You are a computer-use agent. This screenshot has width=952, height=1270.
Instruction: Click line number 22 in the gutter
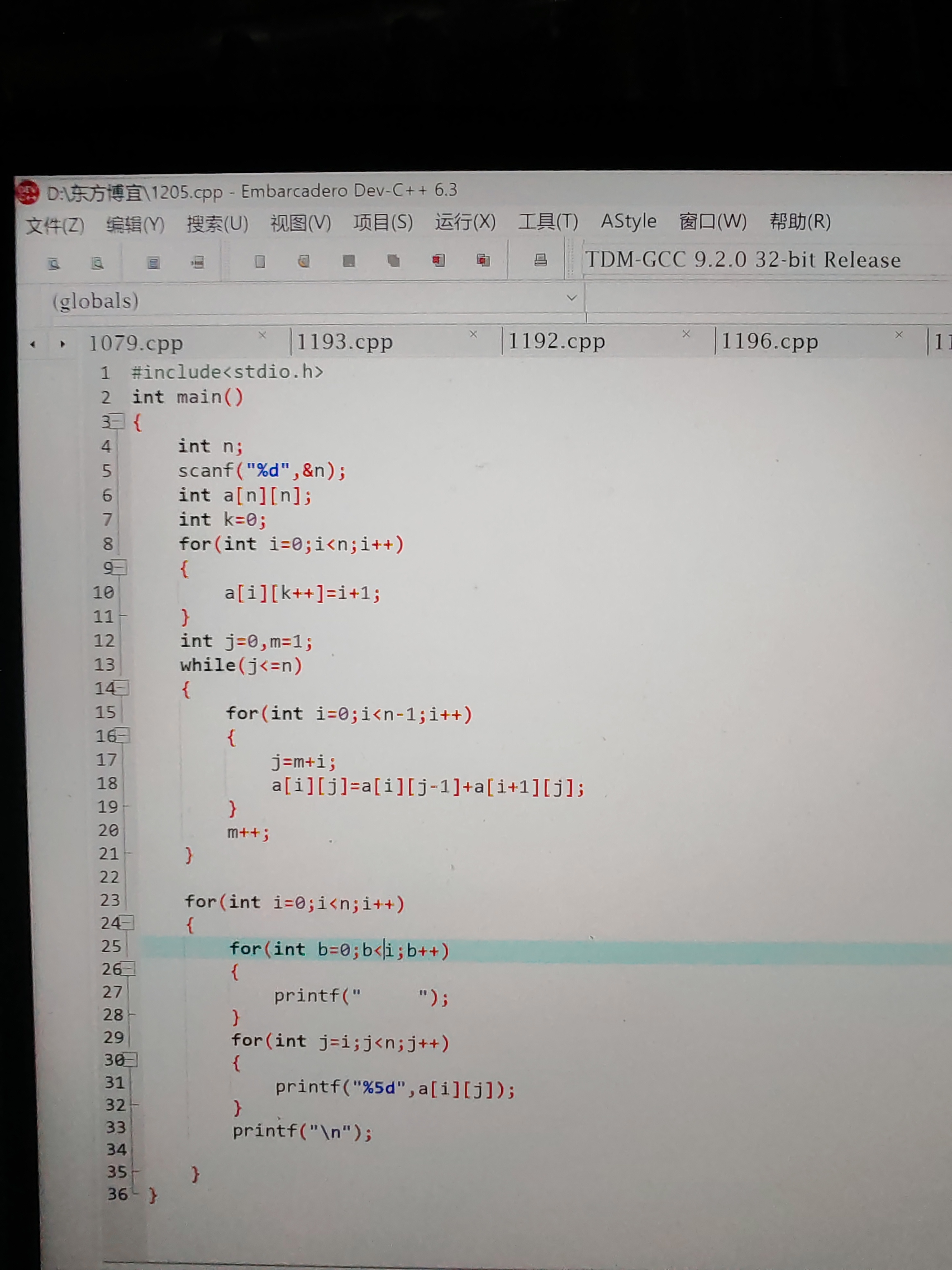point(109,877)
